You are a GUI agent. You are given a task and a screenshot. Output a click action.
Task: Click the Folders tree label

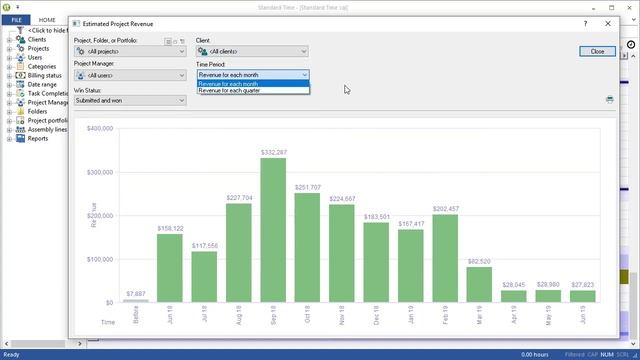click(37, 111)
